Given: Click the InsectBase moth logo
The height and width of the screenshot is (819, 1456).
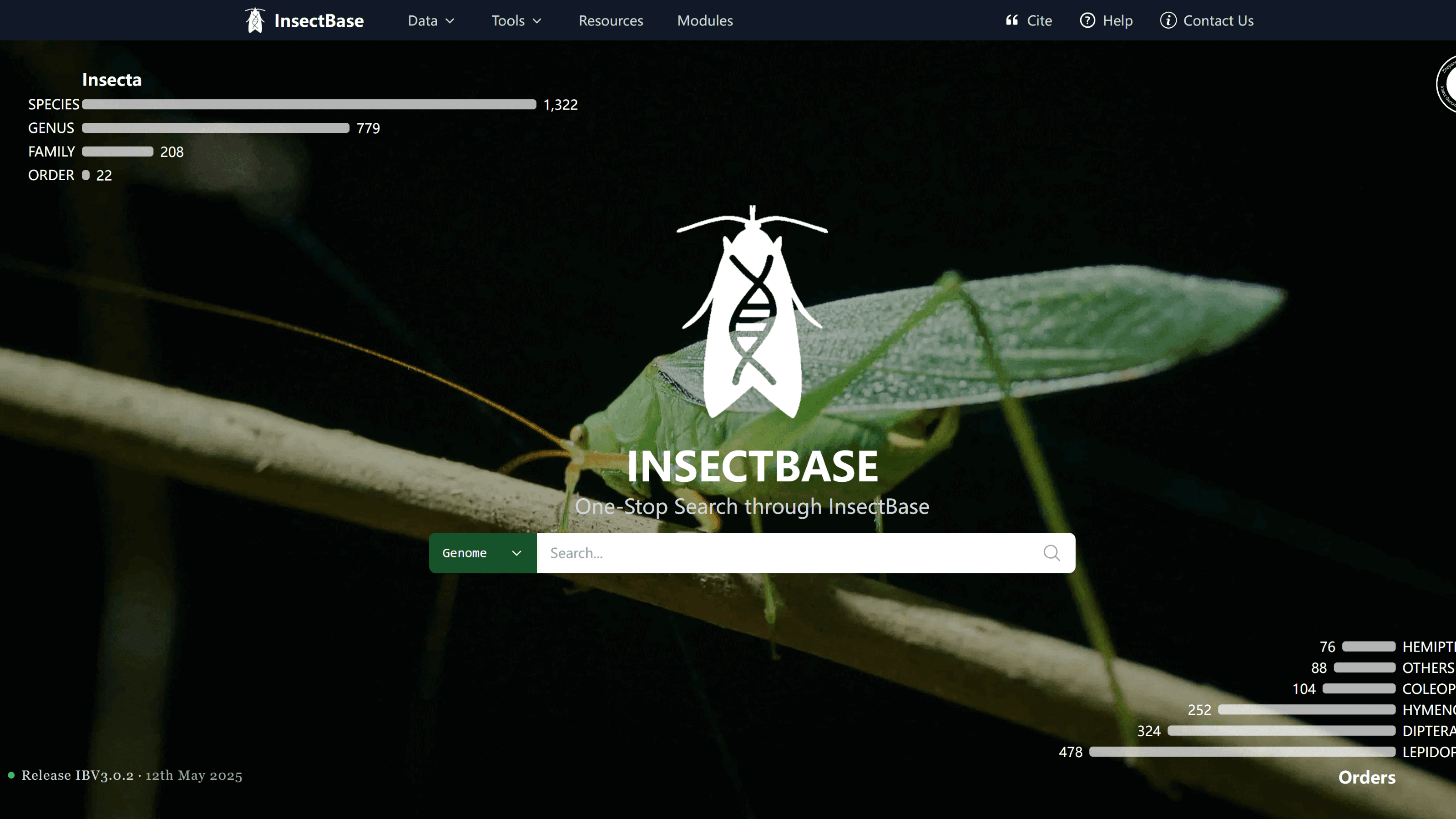Looking at the screenshot, I should (x=255, y=20).
